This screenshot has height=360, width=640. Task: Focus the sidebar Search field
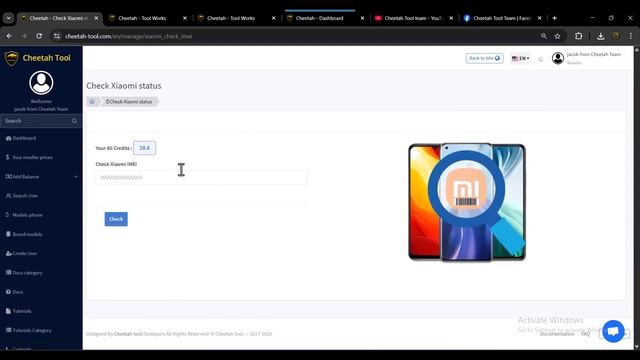tap(41, 121)
